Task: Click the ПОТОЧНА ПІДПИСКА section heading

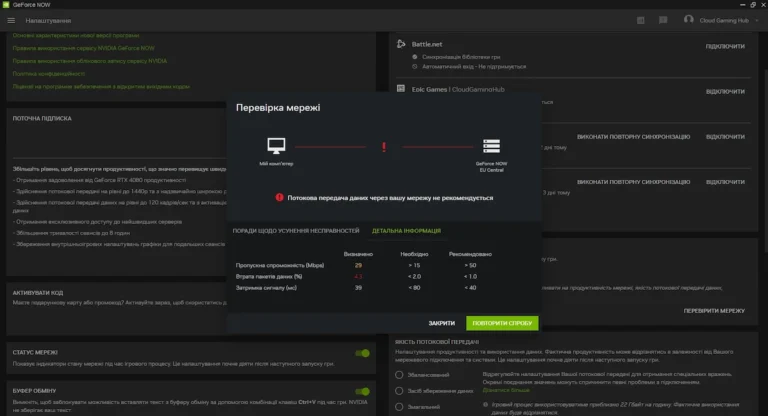Action: (x=42, y=119)
